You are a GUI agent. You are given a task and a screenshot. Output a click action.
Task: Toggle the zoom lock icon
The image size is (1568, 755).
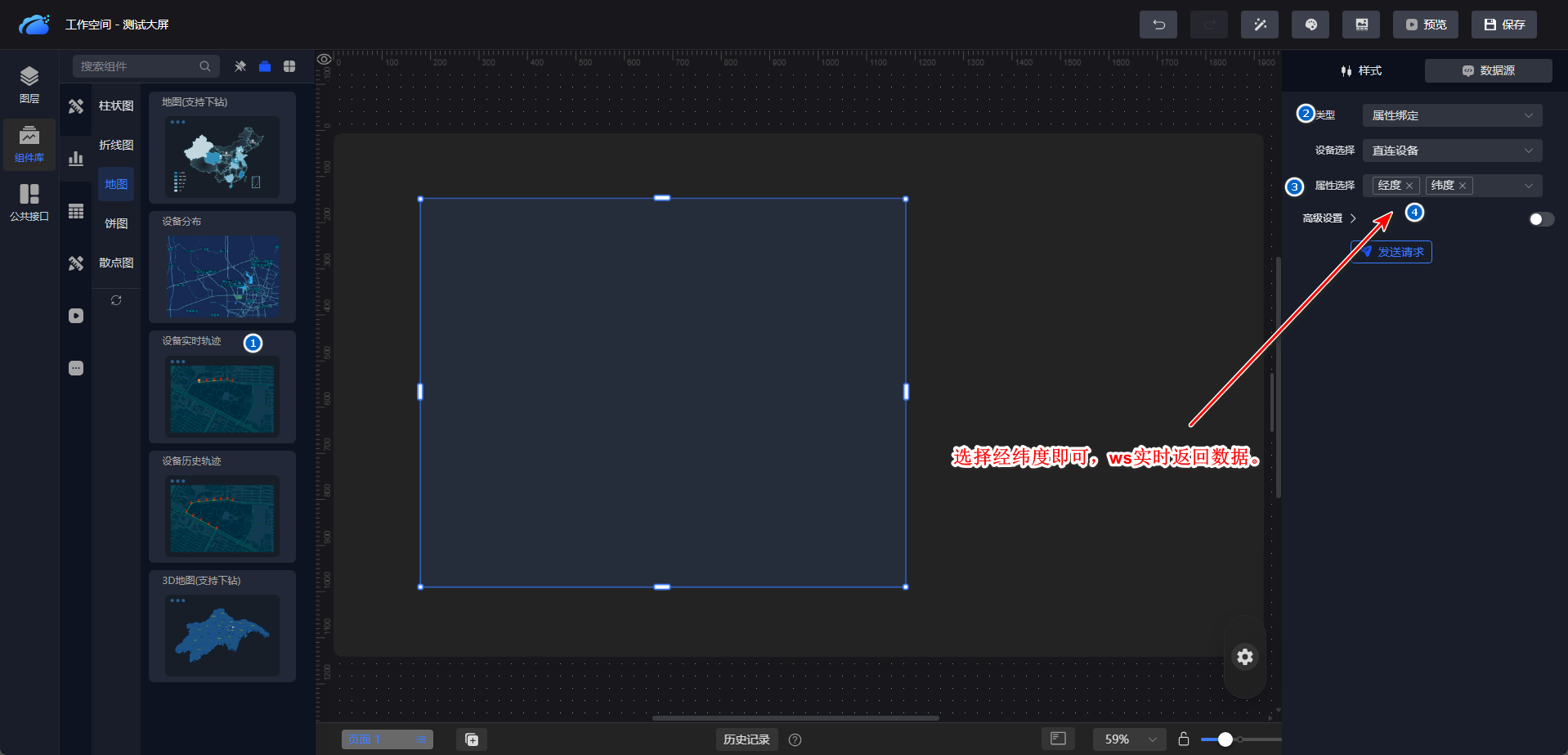click(1183, 739)
